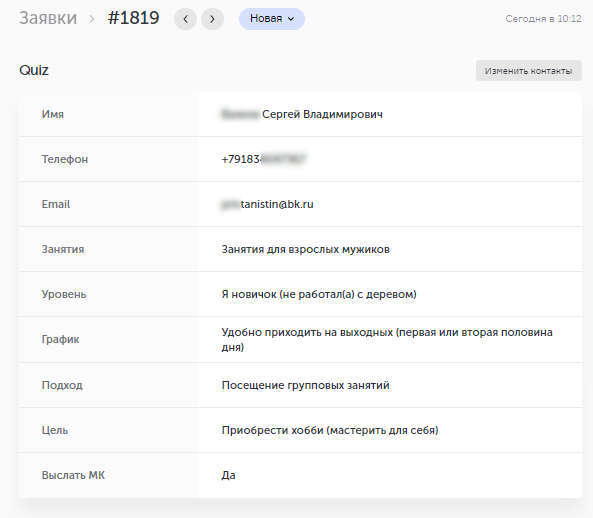
Task: Select the Занятия для взрослых мужиков value
Action: click(306, 250)
